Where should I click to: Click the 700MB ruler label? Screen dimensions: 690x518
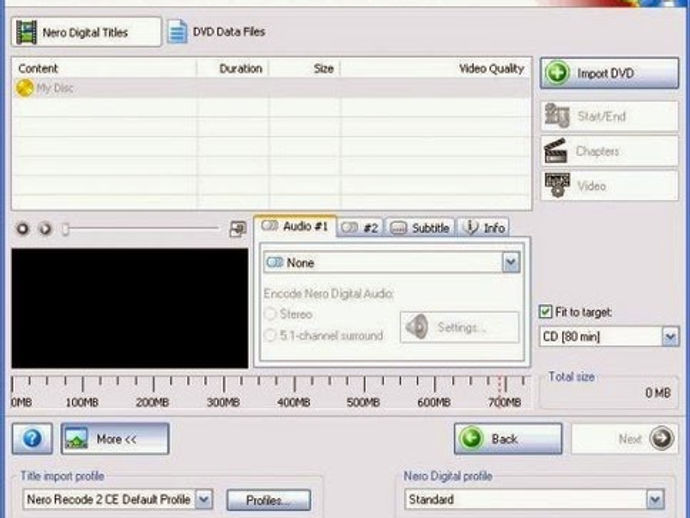[504, 402]
